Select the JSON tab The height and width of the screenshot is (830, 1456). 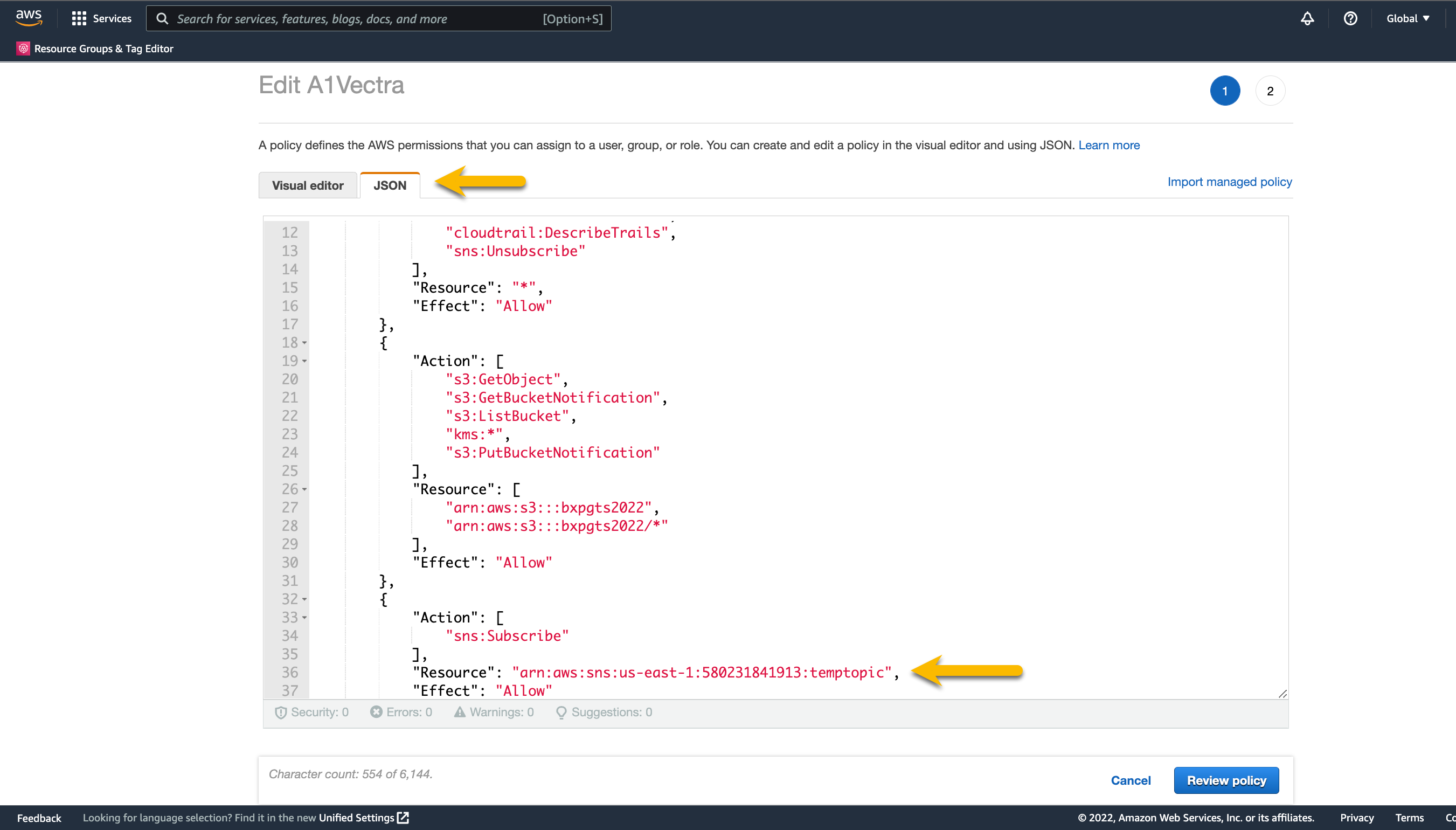pos(390,185)
